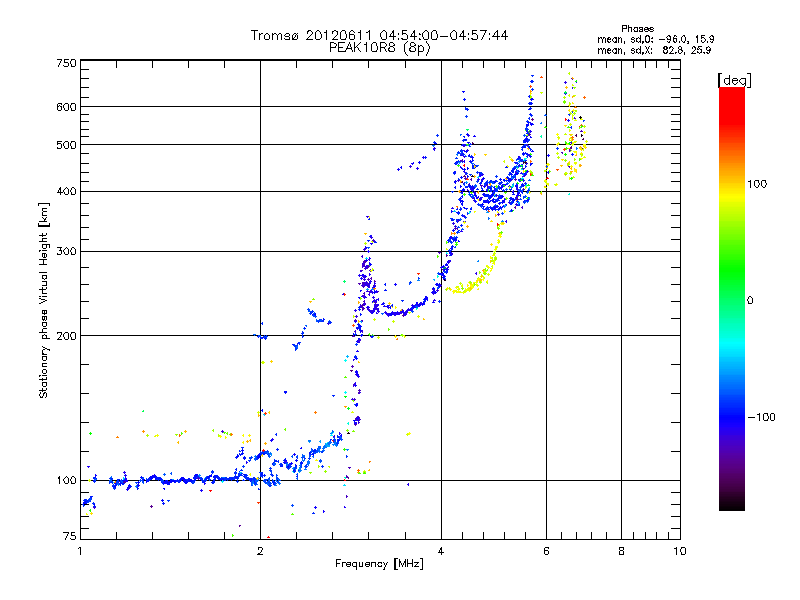Click the y-axis '400' tick label

click(67, 191)
